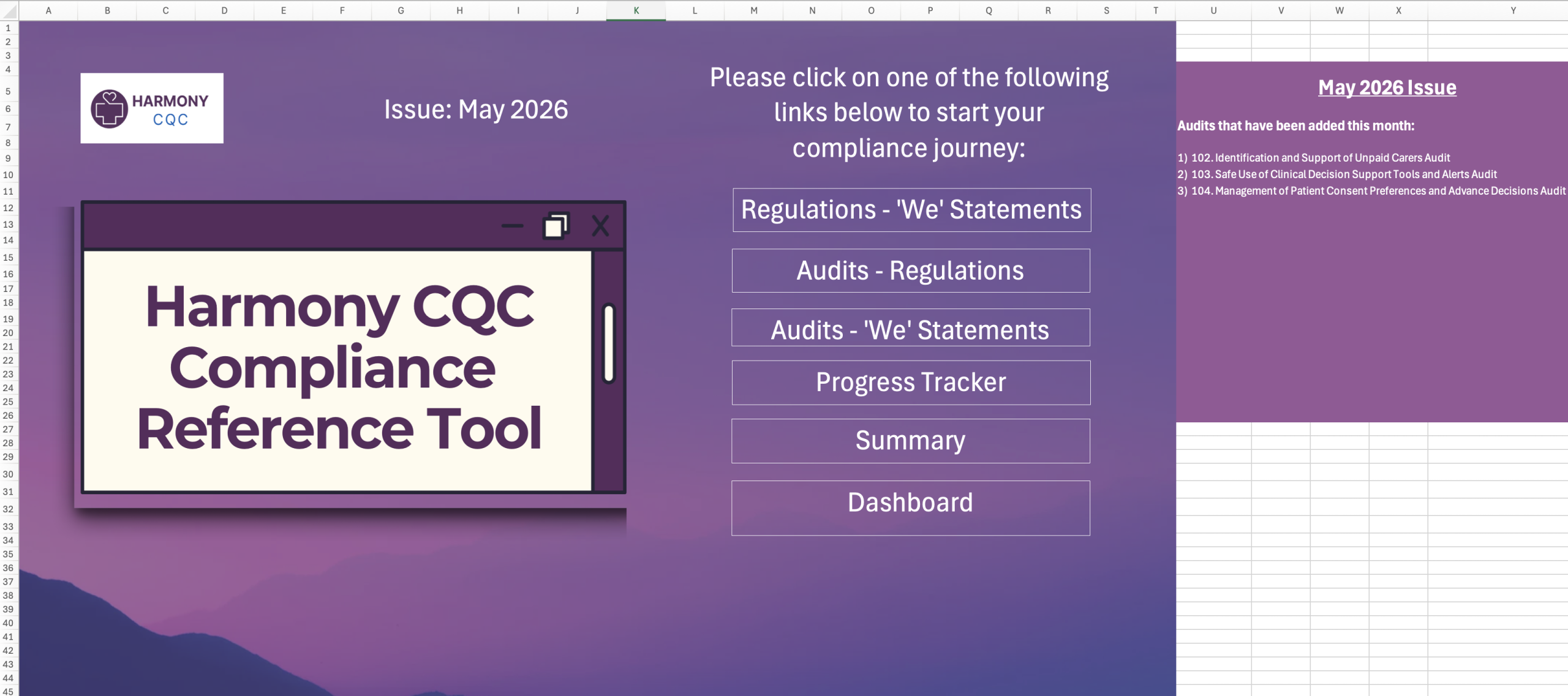Click the minimize dash icon in graphic window
1568x696 pixels.
[512, 226]
